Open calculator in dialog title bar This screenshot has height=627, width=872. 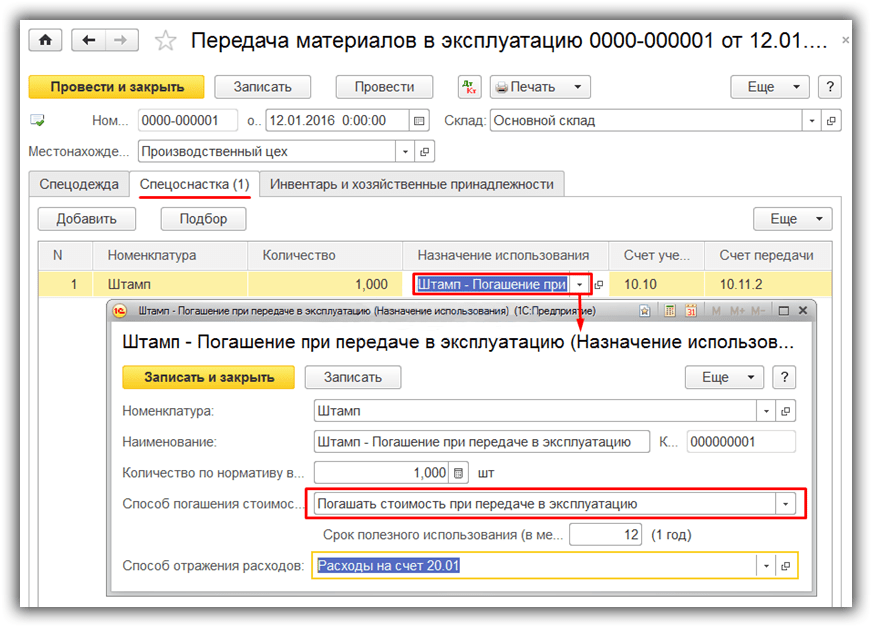[671, 311]
